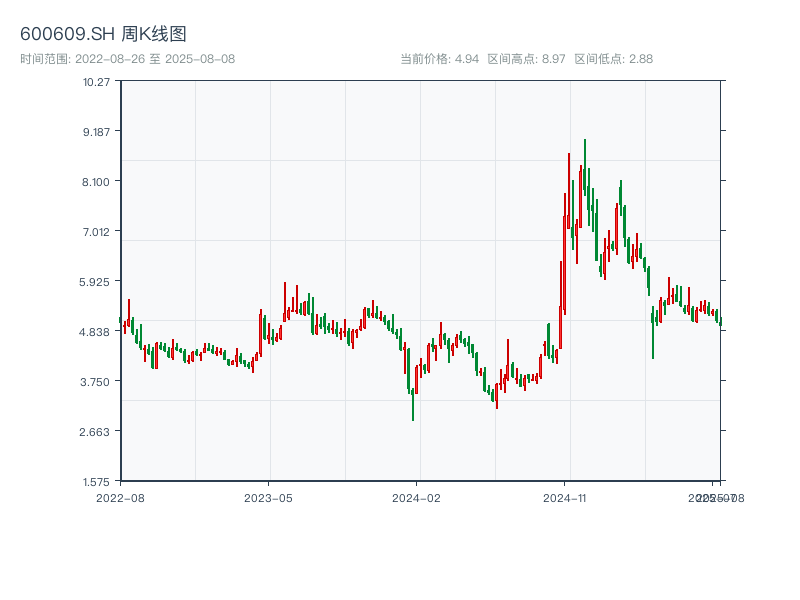
Task: Click the x-axis label 2024-02
Action: tap(416, 498)
